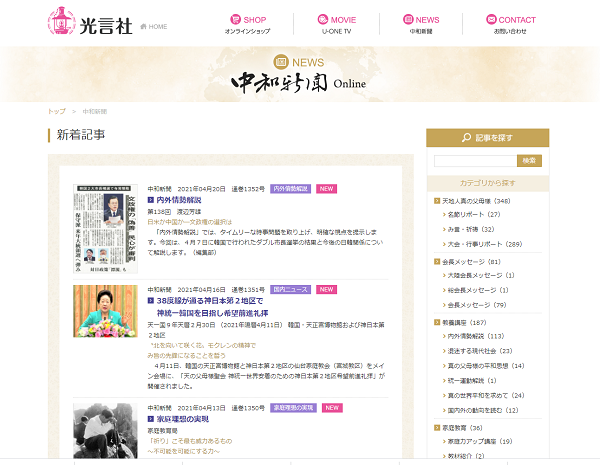Click the 家庭理想の実現 purple category tag
Viewport: 600px width, 465px height.
293,408
